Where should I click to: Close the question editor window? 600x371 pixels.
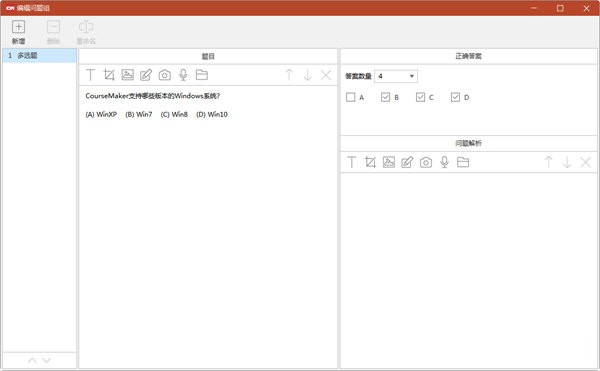tap(586, 8)
